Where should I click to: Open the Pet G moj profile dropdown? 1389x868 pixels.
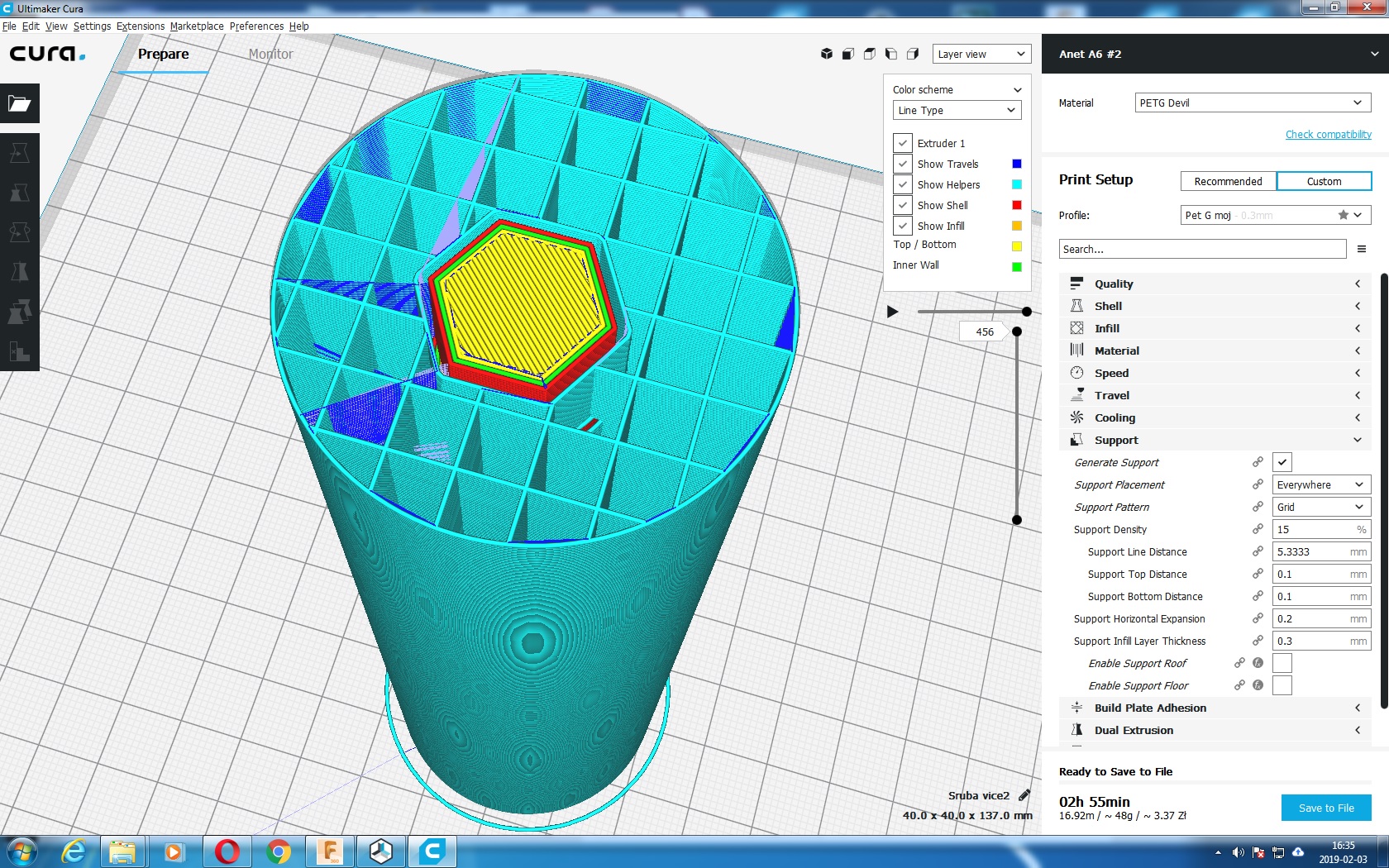pos(1276,215)
